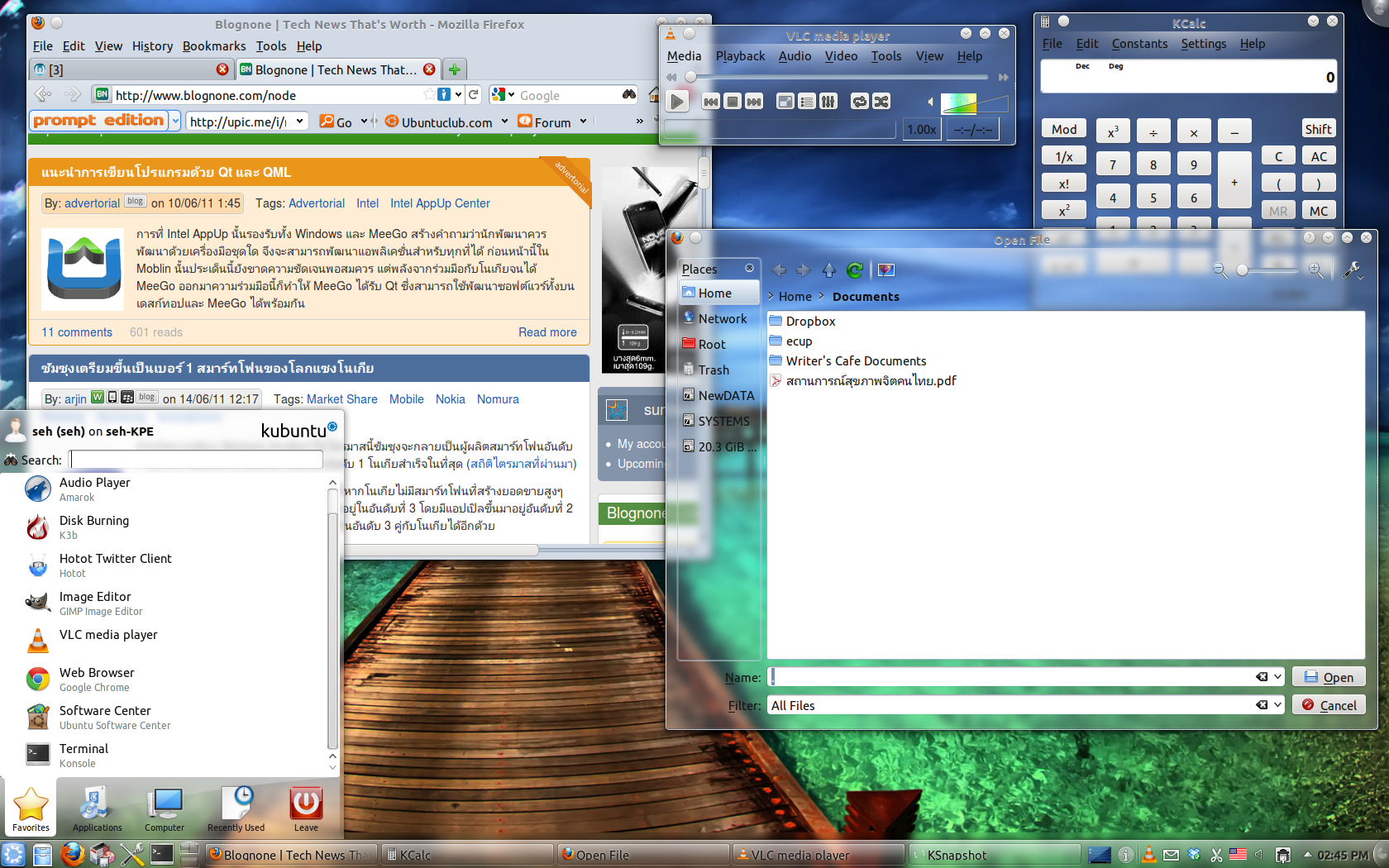
Task: Click the Firefox launcher in the panel
Action: tap(73, 854)
